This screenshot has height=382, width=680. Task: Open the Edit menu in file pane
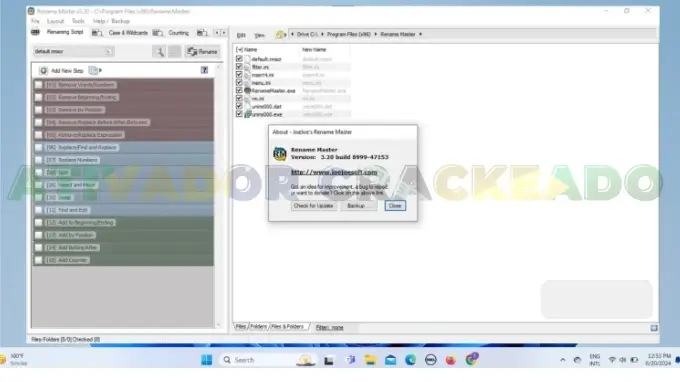[241, 35]
